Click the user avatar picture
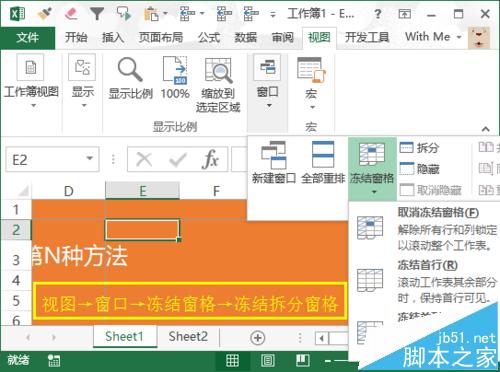 point(479,38)
